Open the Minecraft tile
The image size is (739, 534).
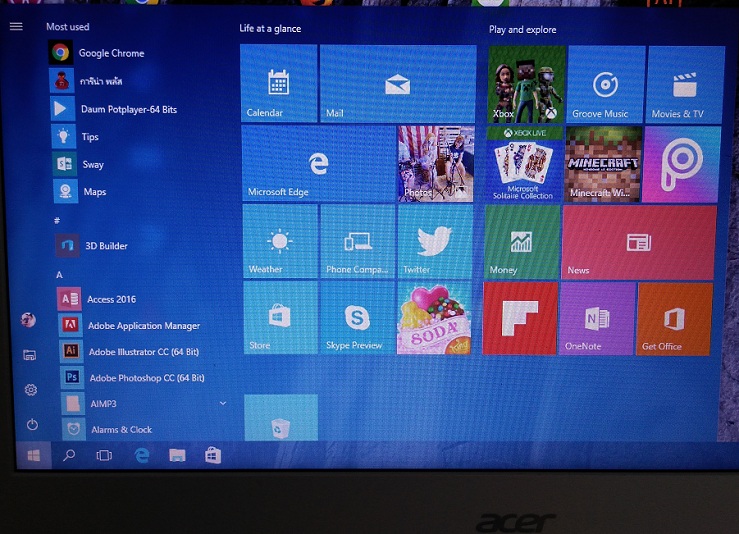coord(603,164)
